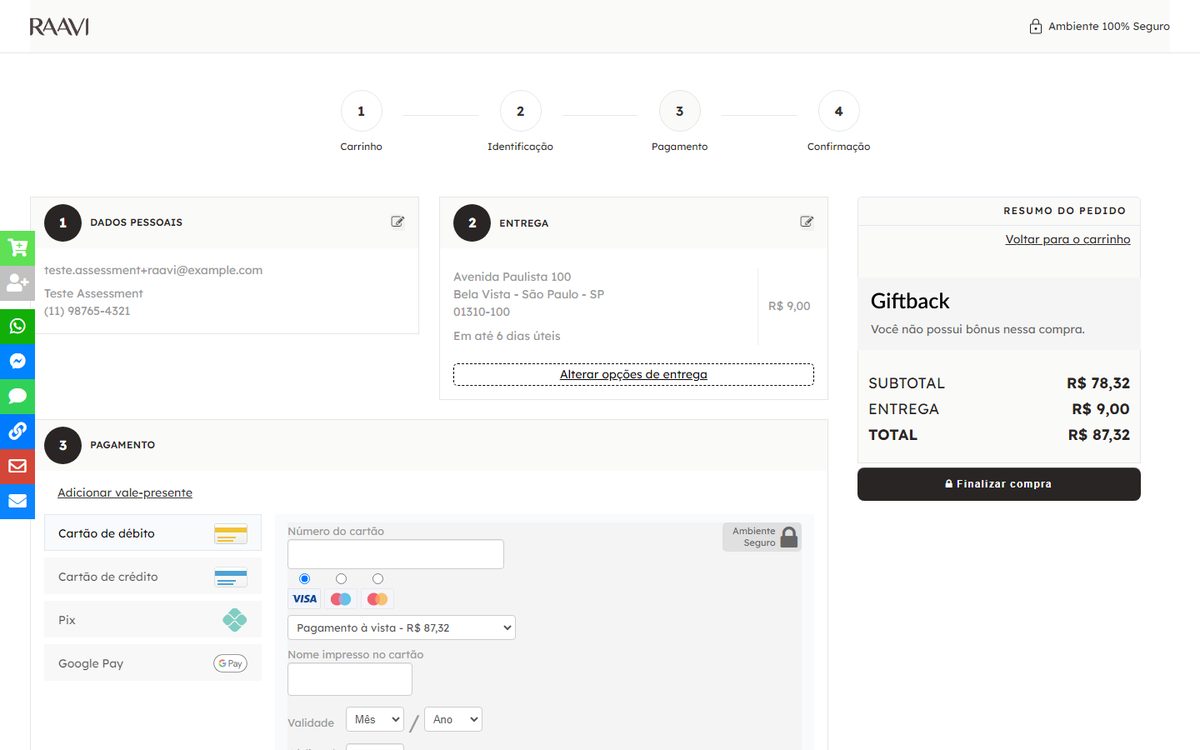Click the gray add-user sidebar icon
The height and width of the screenshot is (750, 1200).
point(17,283)
